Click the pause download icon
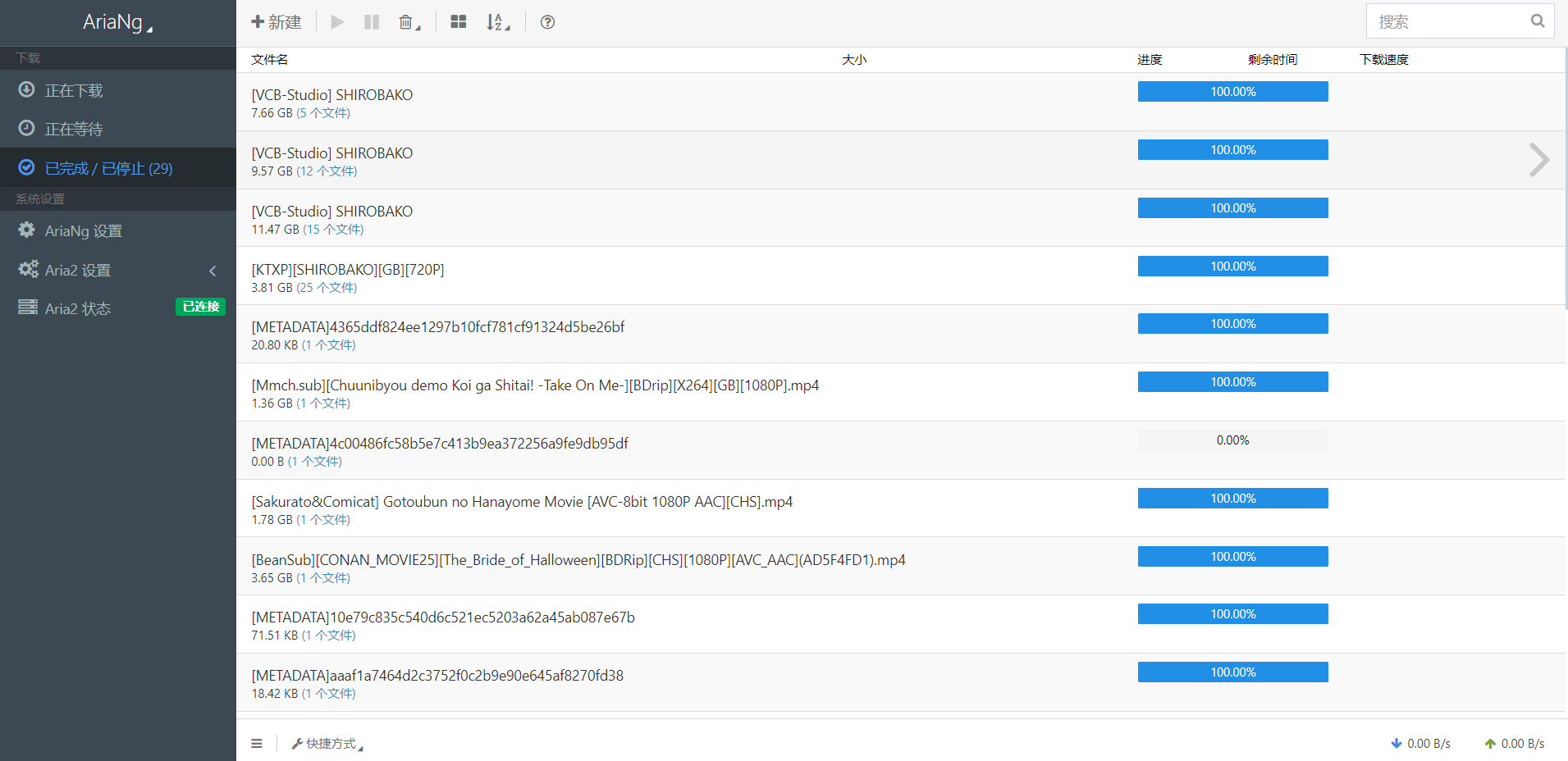 click(x=372, y=22)
